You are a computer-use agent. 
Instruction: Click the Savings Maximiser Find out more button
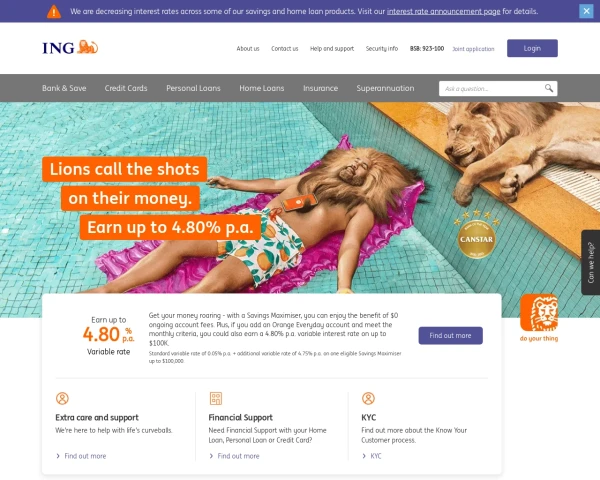[x=450, y=336]
